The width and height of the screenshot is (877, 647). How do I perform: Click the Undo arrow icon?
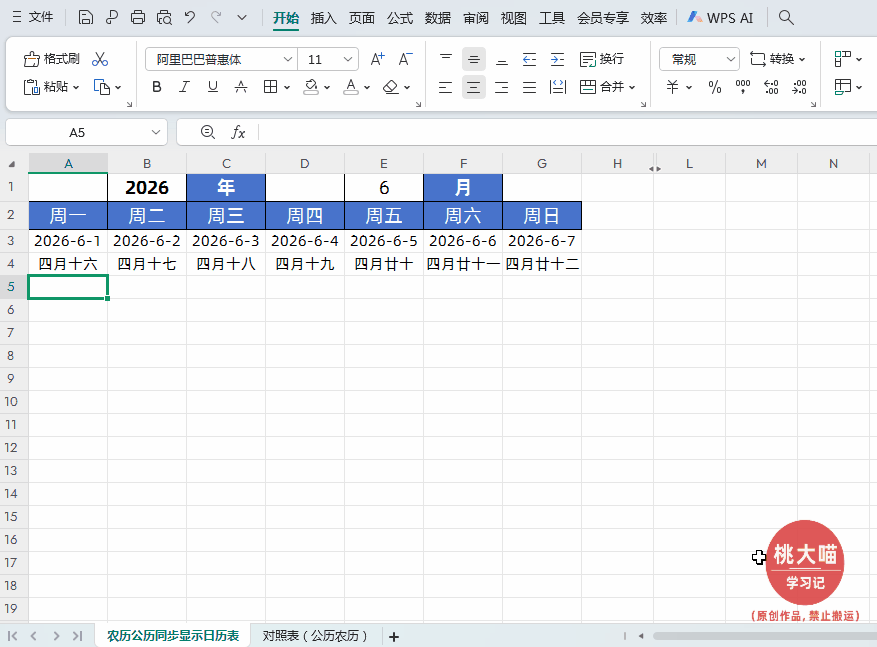[190, 17]
